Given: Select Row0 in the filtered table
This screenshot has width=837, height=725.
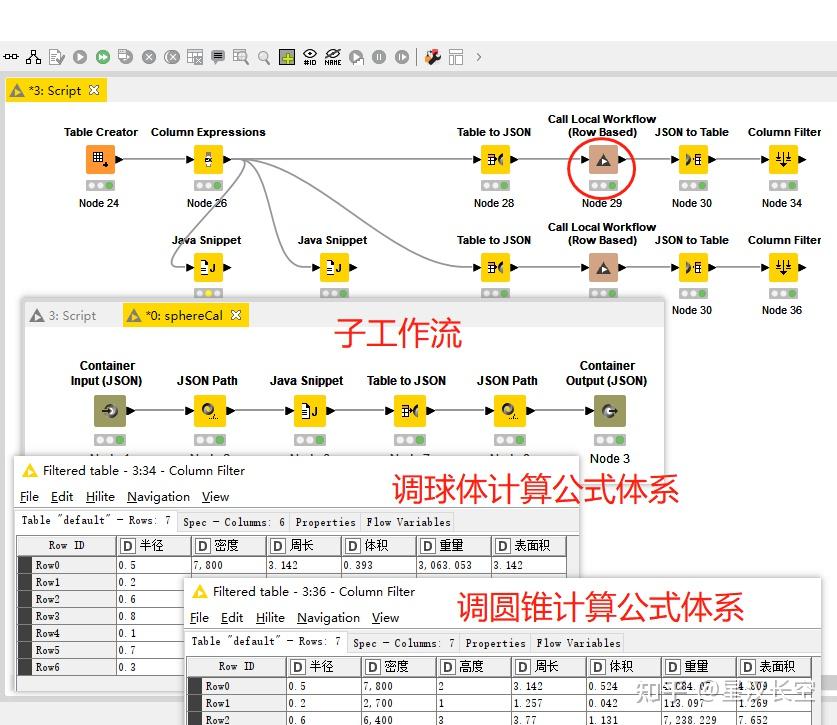Looking at the screenshot, I should (49, 563).
